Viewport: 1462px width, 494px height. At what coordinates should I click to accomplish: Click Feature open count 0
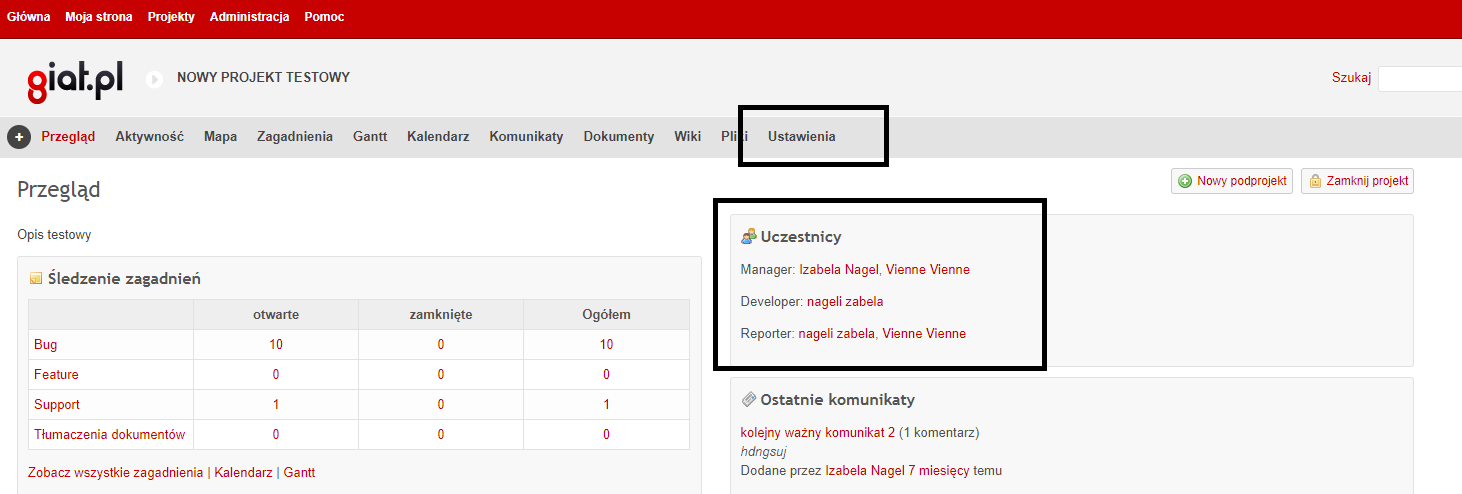[276, 374]
